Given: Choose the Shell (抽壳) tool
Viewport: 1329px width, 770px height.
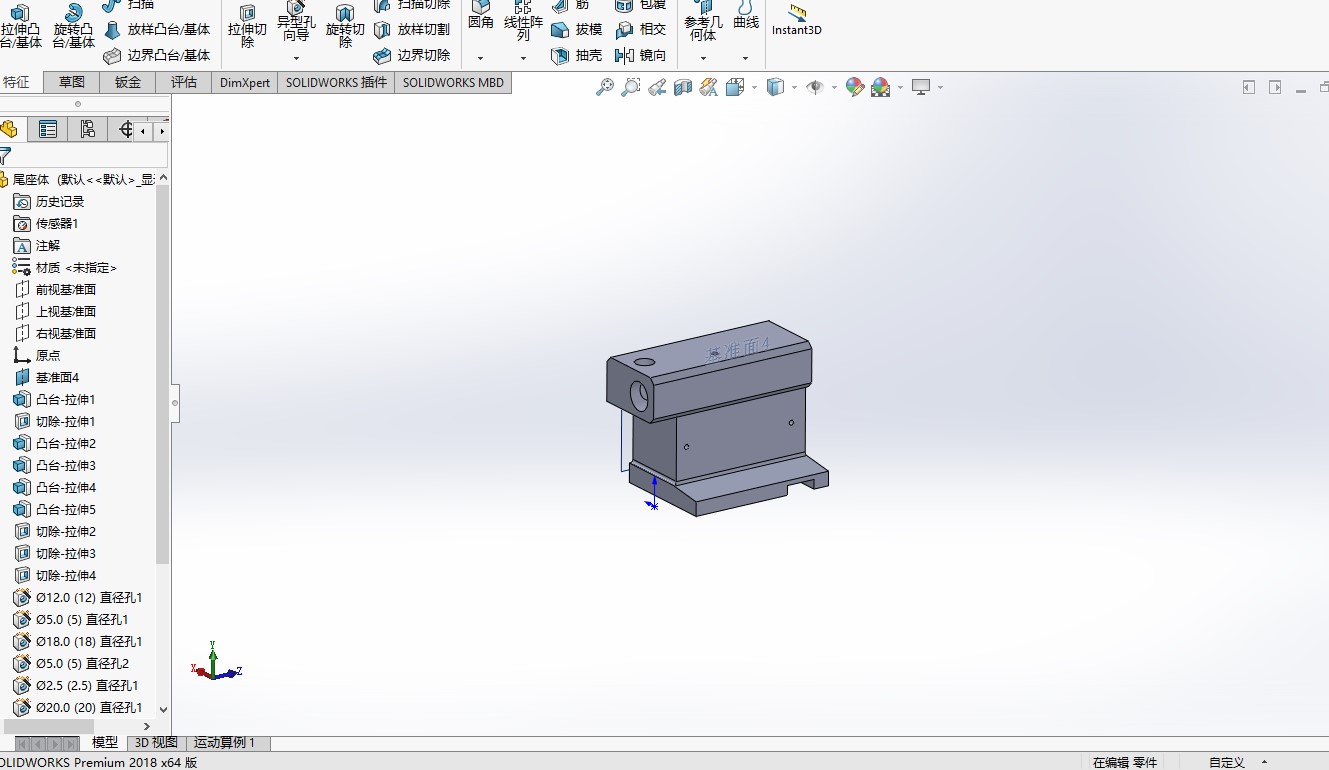Looking at the screenshot, I should 577,56.
